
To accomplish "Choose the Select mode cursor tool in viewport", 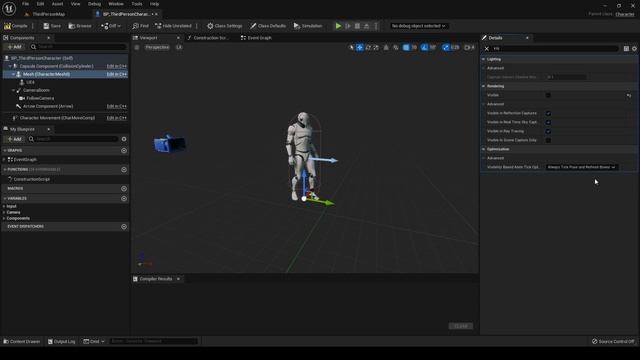I will point(351,47).
